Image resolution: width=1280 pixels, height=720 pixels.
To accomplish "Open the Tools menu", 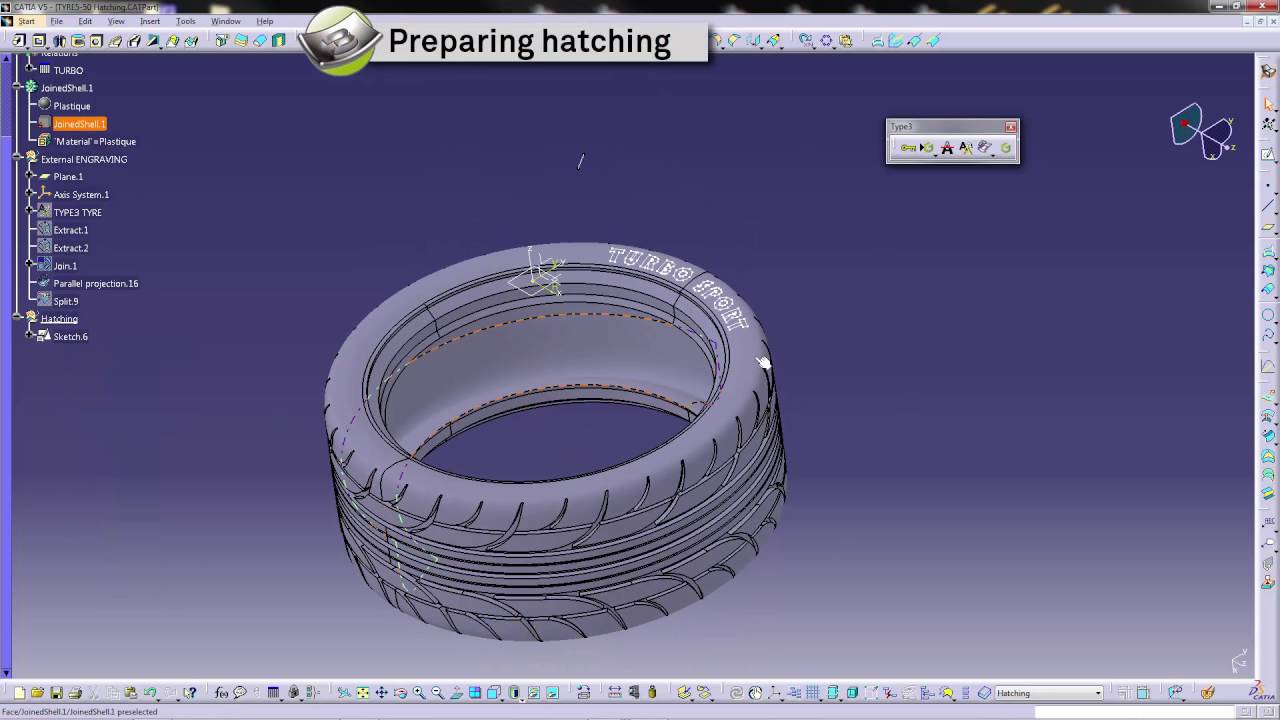I will point(185,21).
